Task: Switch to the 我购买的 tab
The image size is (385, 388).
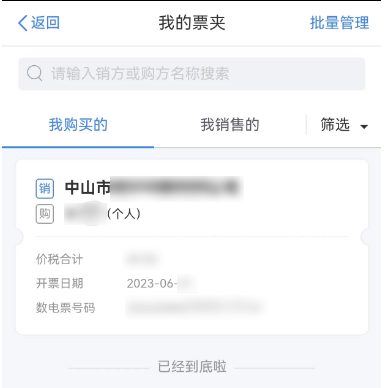Action: coord(78,125)
